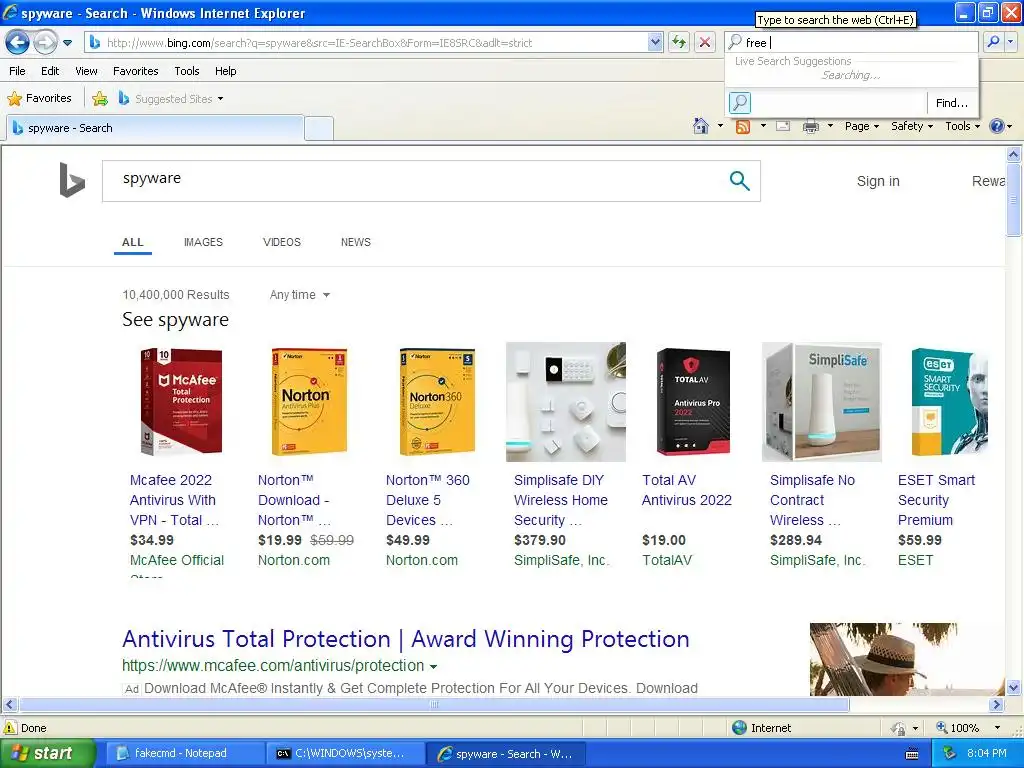Open the command bar Tools dropdown
This screenshot has height=768, width=1024.
click(963, 126)
